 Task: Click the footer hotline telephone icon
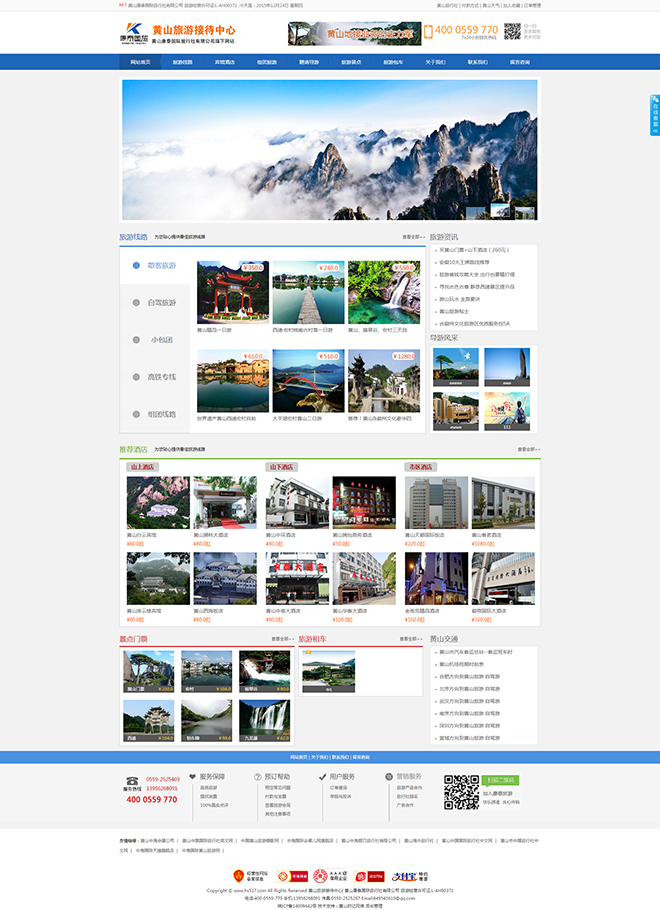131,780
